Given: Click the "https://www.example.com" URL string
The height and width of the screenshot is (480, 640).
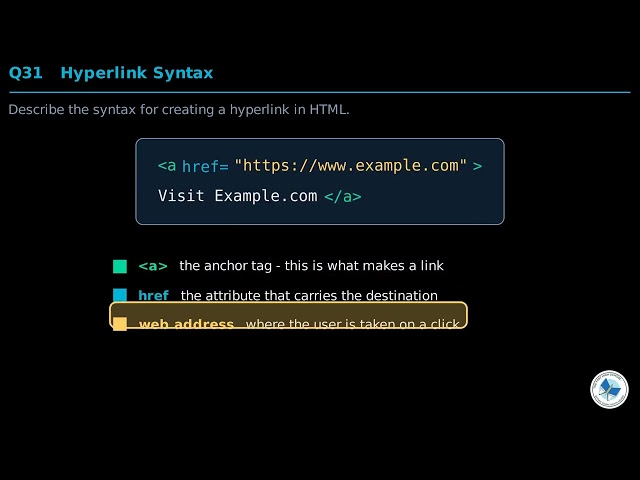Looking at the screenshot, I should pyautogui.click(x=351, y=166).
